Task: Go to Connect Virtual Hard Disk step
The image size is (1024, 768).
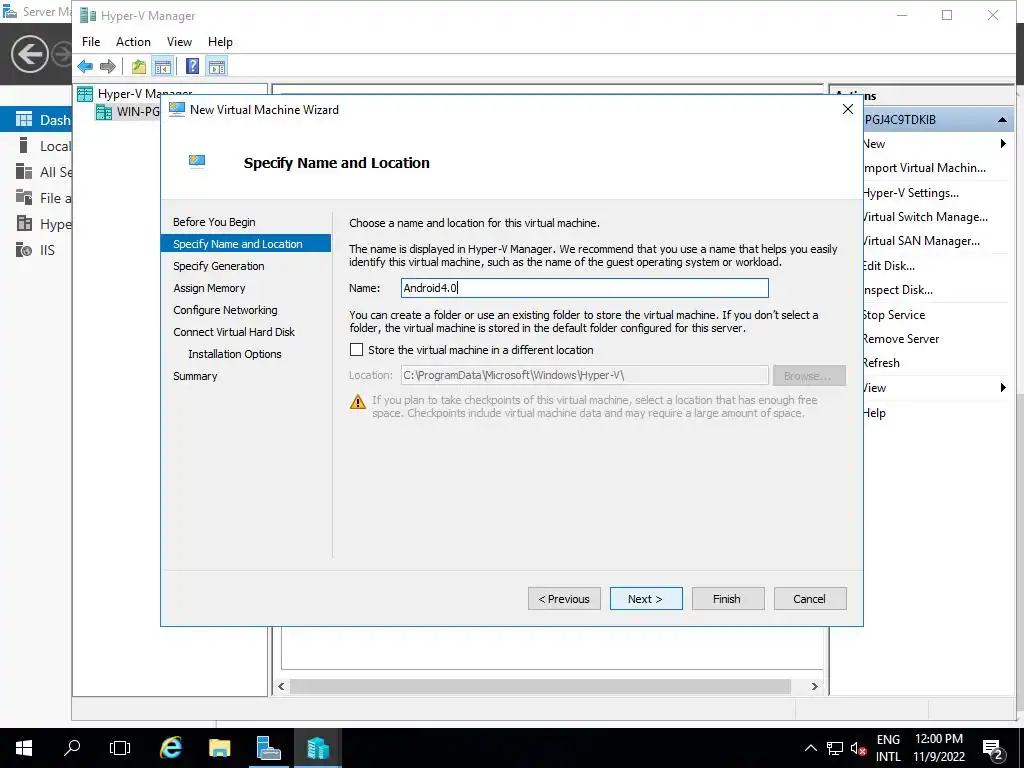Action: click(234, 332)
